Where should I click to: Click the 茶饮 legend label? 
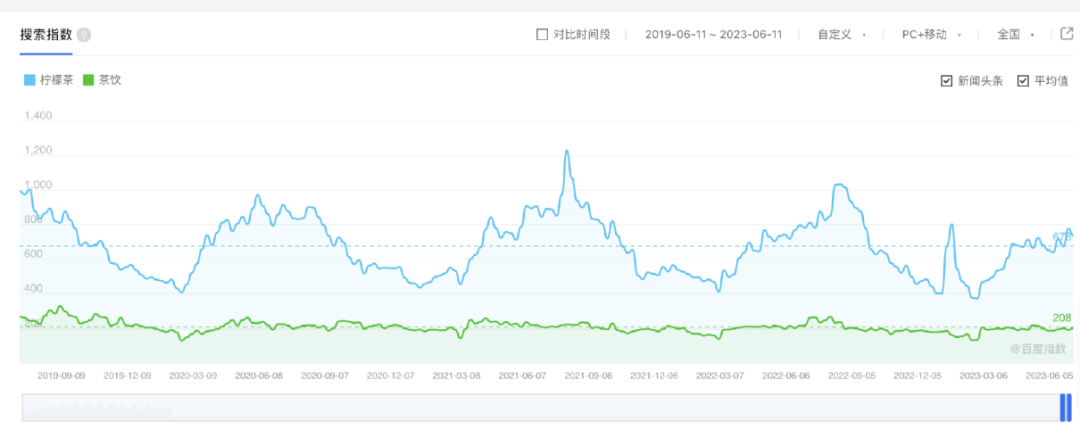[110, 80]
